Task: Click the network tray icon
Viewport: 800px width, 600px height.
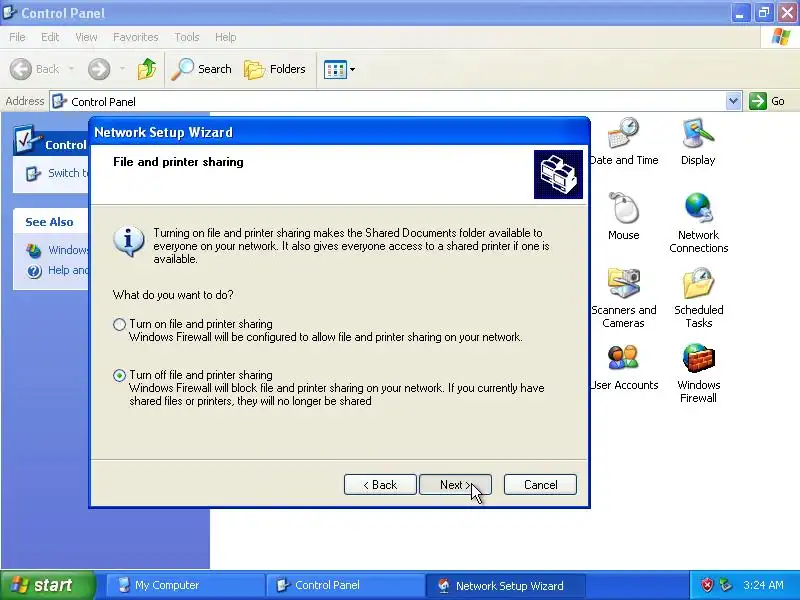Action: tap(726, 585)
